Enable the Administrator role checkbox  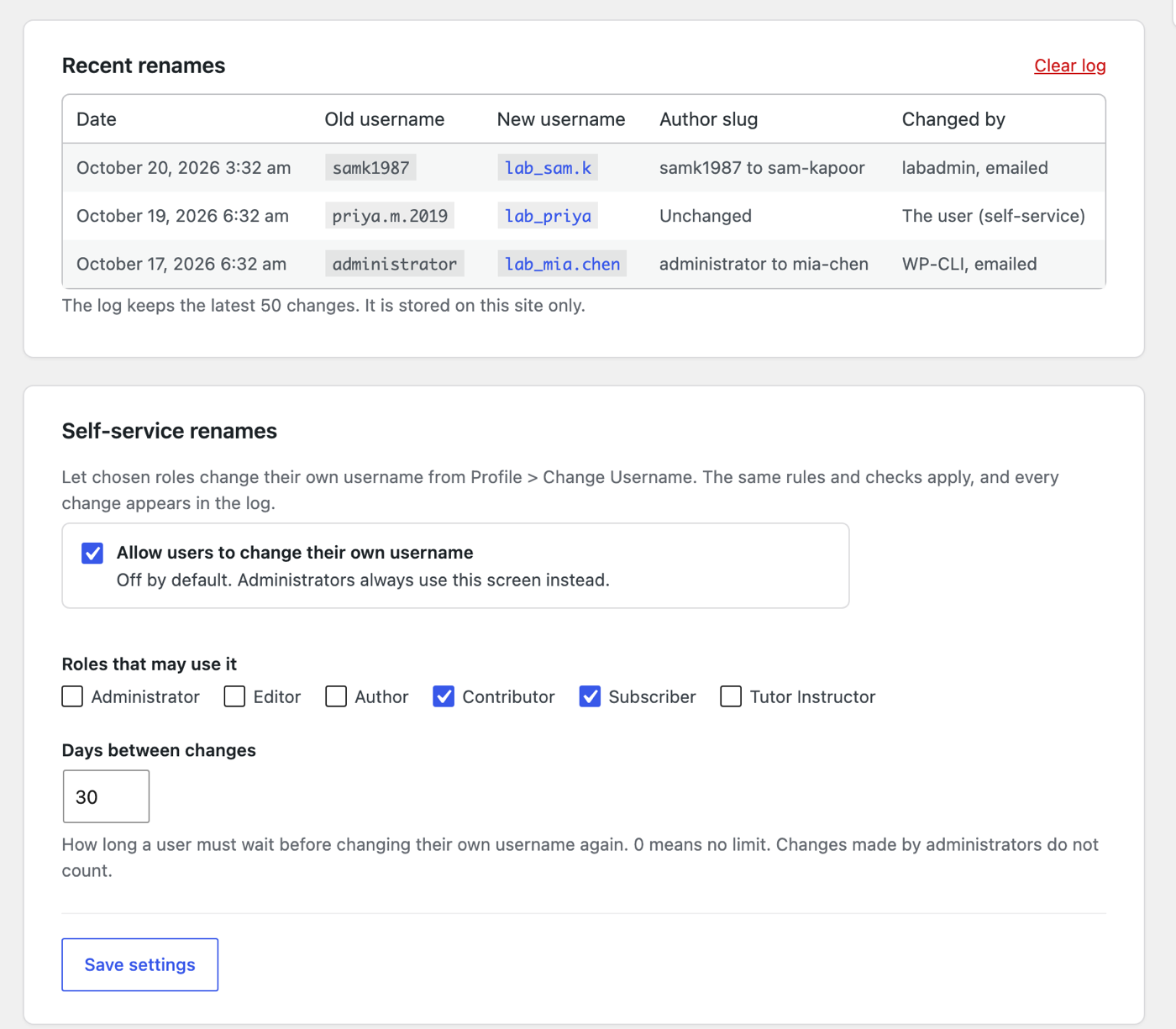[72, 696]
